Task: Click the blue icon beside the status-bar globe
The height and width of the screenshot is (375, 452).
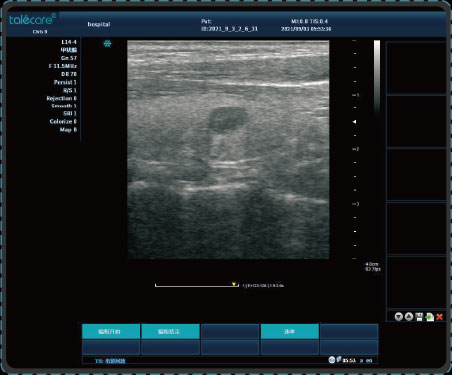Action: [x=339, y=359]
